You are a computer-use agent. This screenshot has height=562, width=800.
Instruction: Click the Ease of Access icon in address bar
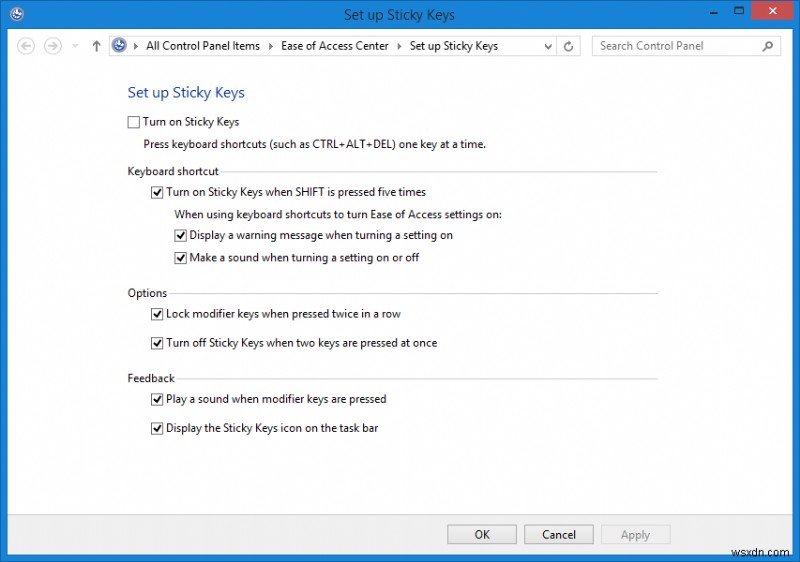[119, 45]
